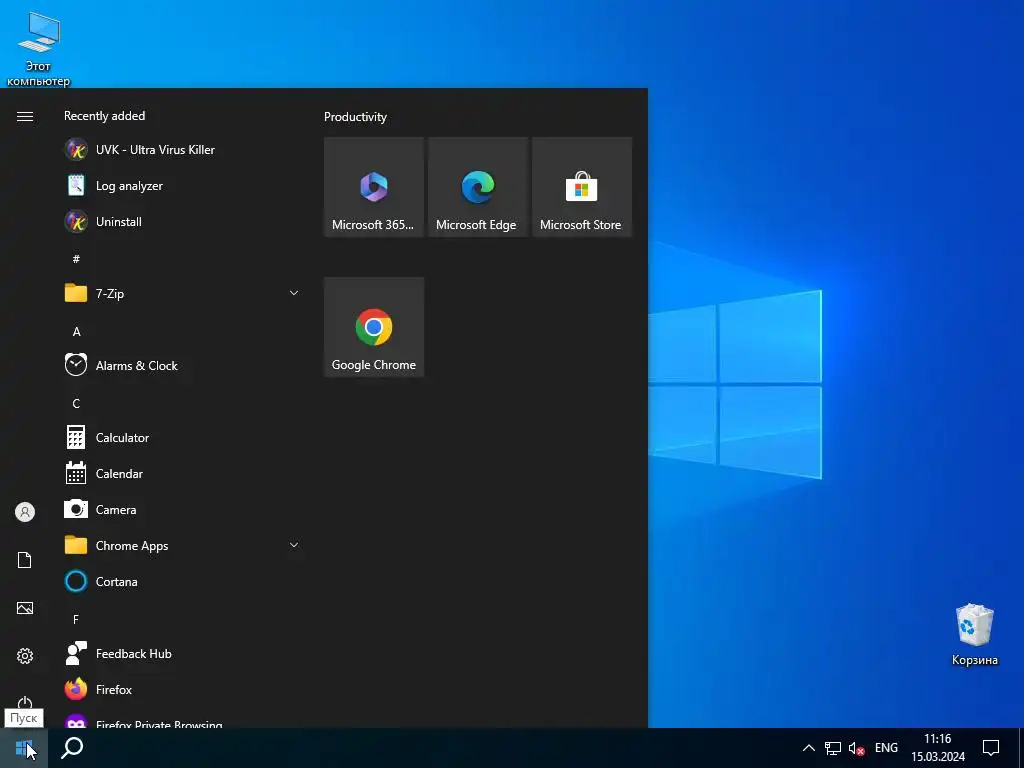1024x768 pixels.
Task: Open the taskbar search magnifier
Action: click(72, 748)
